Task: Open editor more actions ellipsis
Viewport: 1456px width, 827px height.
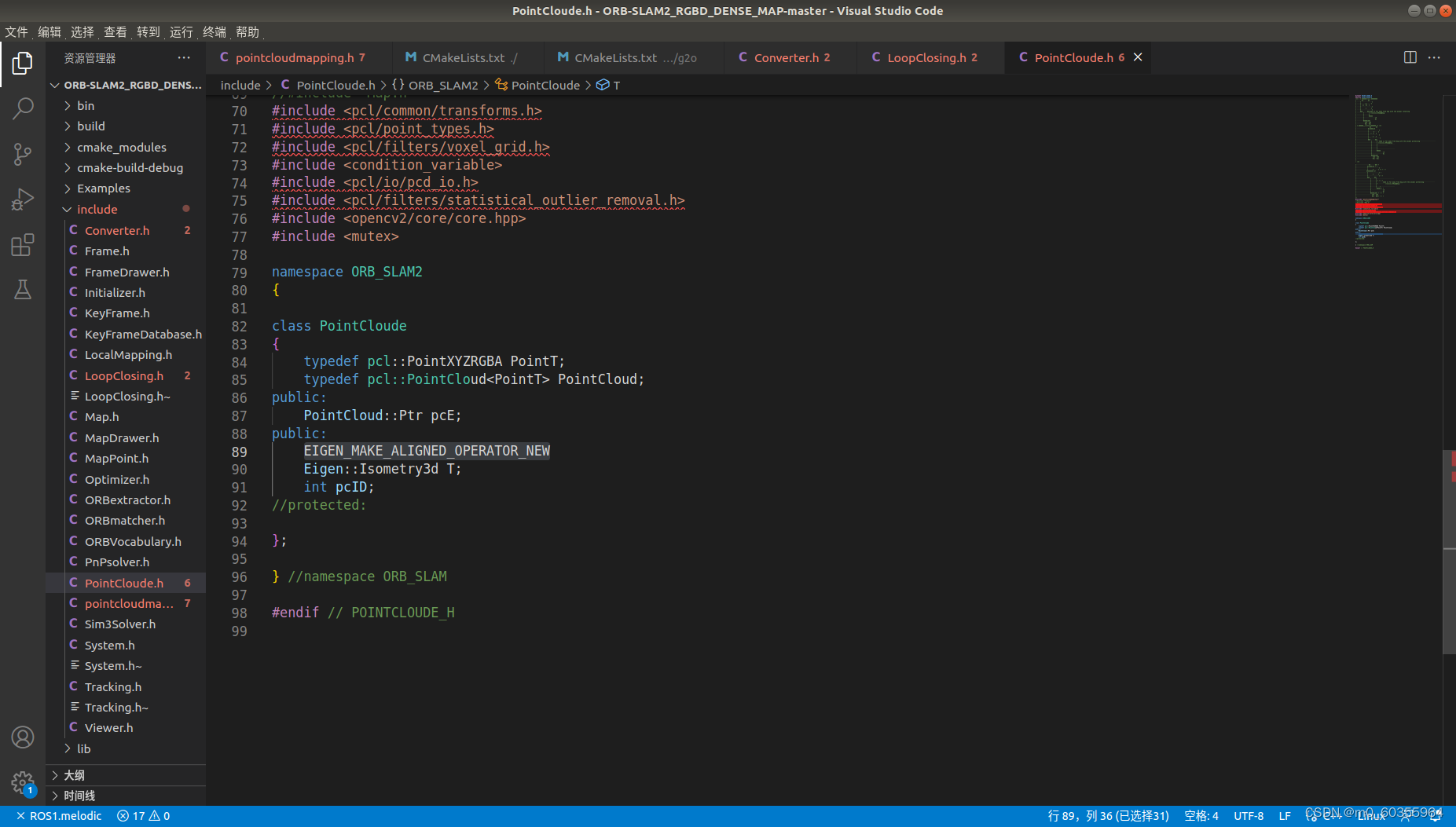Action: pos(1434,57)
